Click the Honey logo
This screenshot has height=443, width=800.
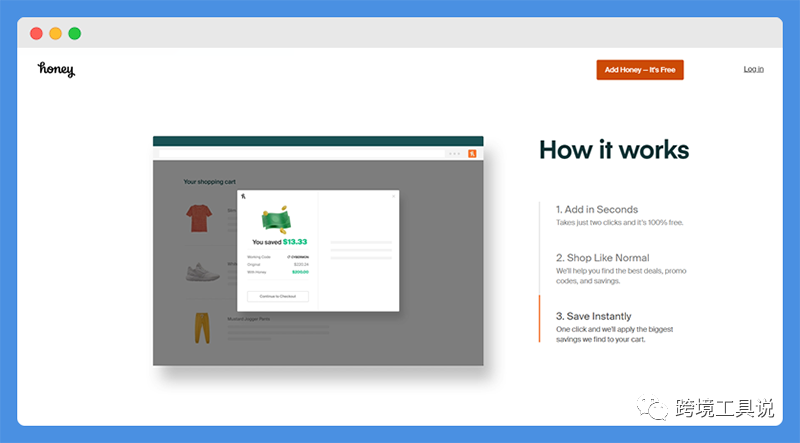click(x=56, y=69)
